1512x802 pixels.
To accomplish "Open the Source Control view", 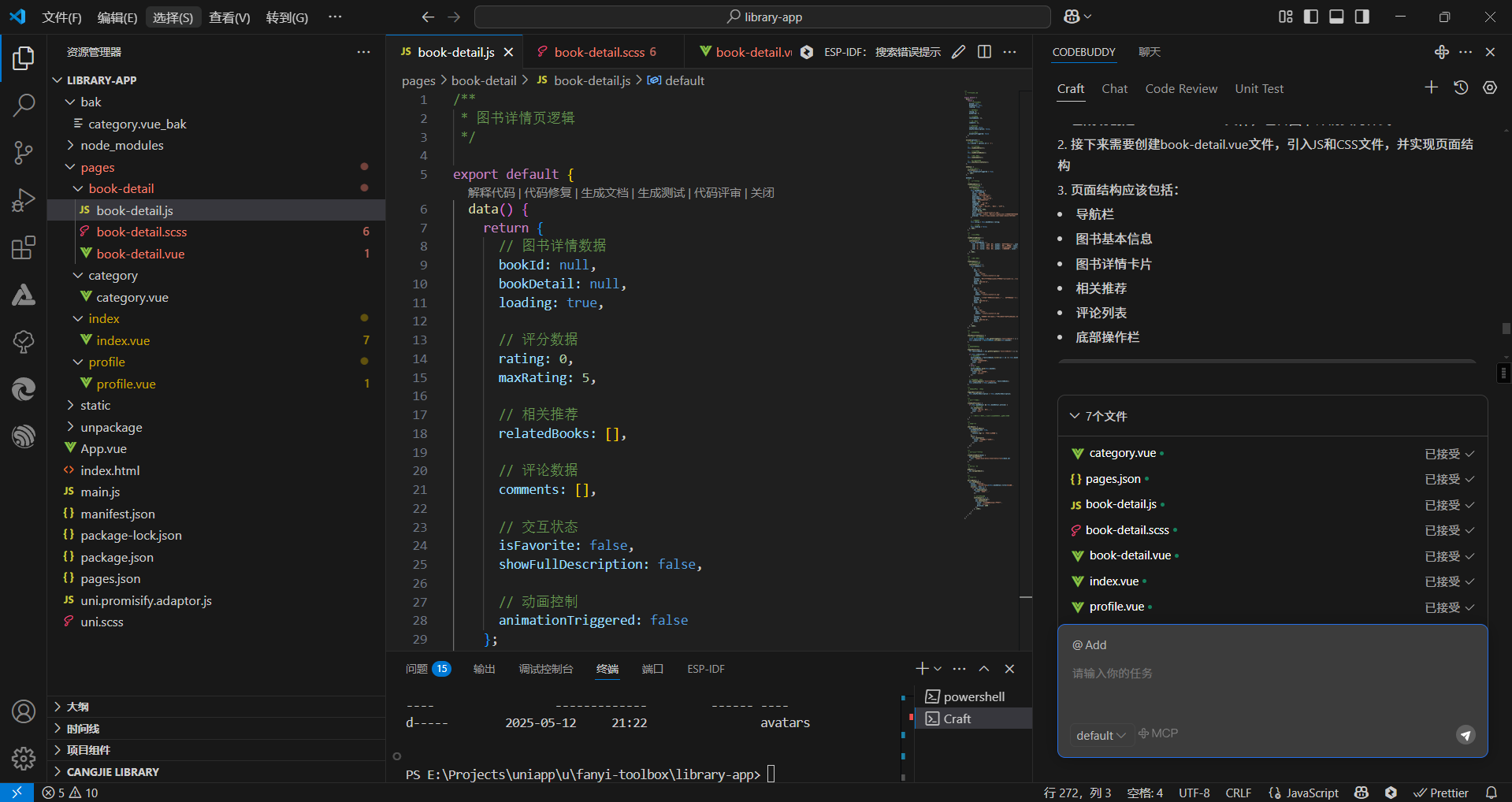I will [24, 153].
